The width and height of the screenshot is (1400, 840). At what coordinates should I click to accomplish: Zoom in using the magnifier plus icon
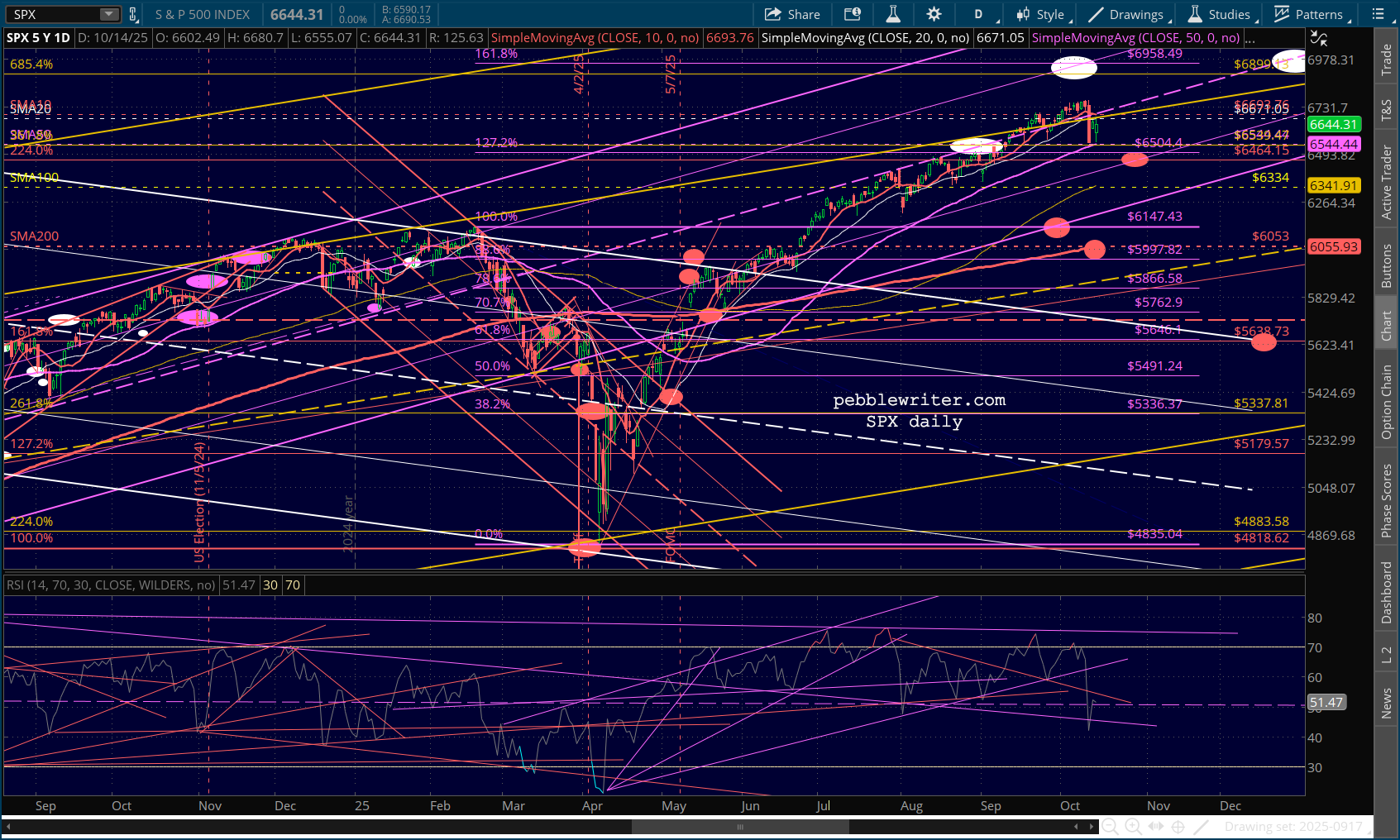(1133, 826)
